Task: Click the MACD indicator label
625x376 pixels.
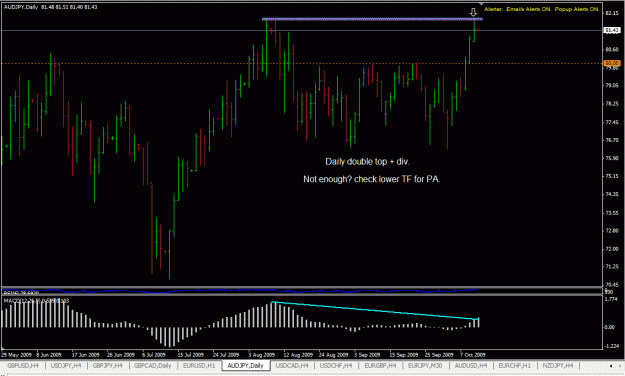Action: click(x=36, y=300)
